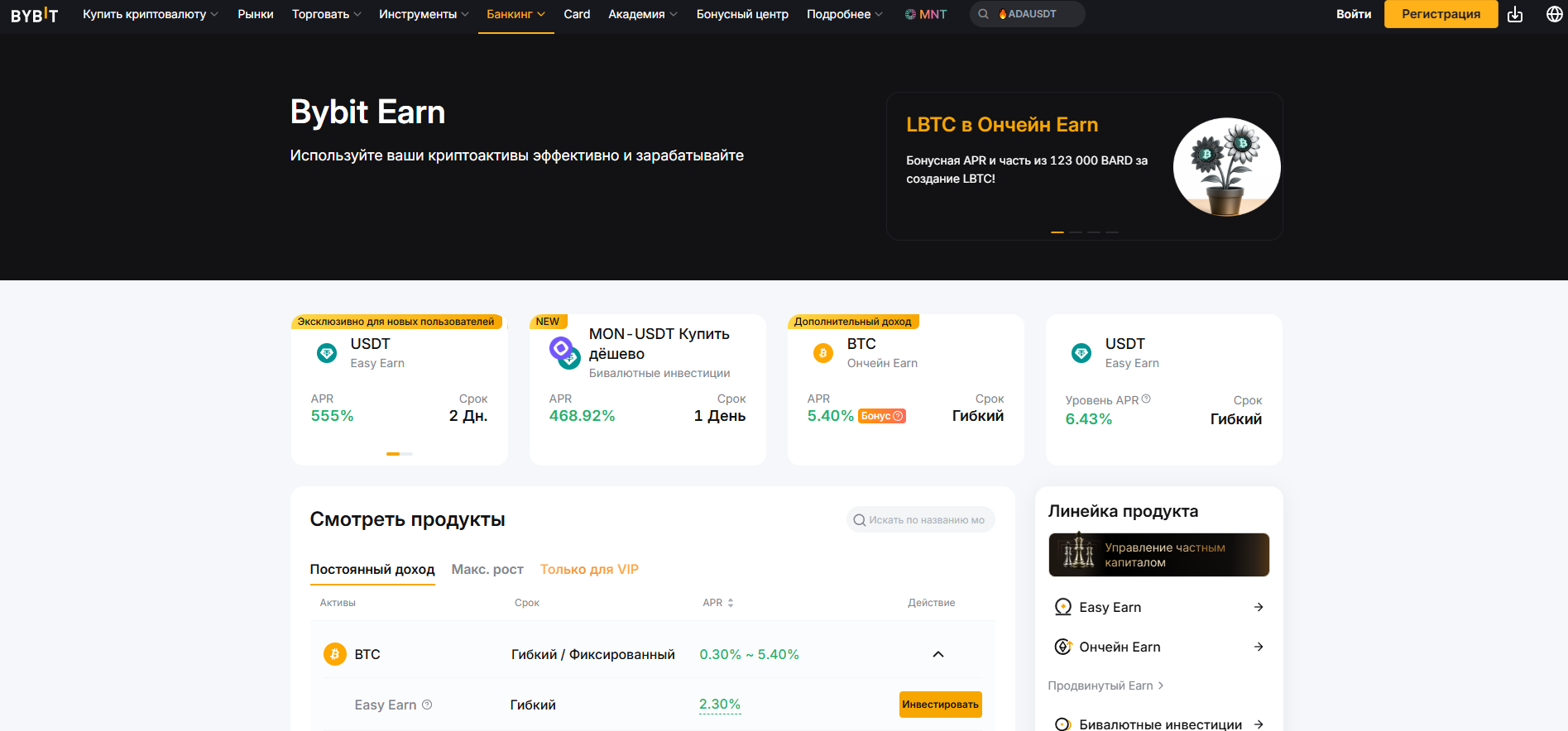1568x731 pixels.
Task: Click the Easy Earn product icon in sidebar
Action: pos(1063,607)
